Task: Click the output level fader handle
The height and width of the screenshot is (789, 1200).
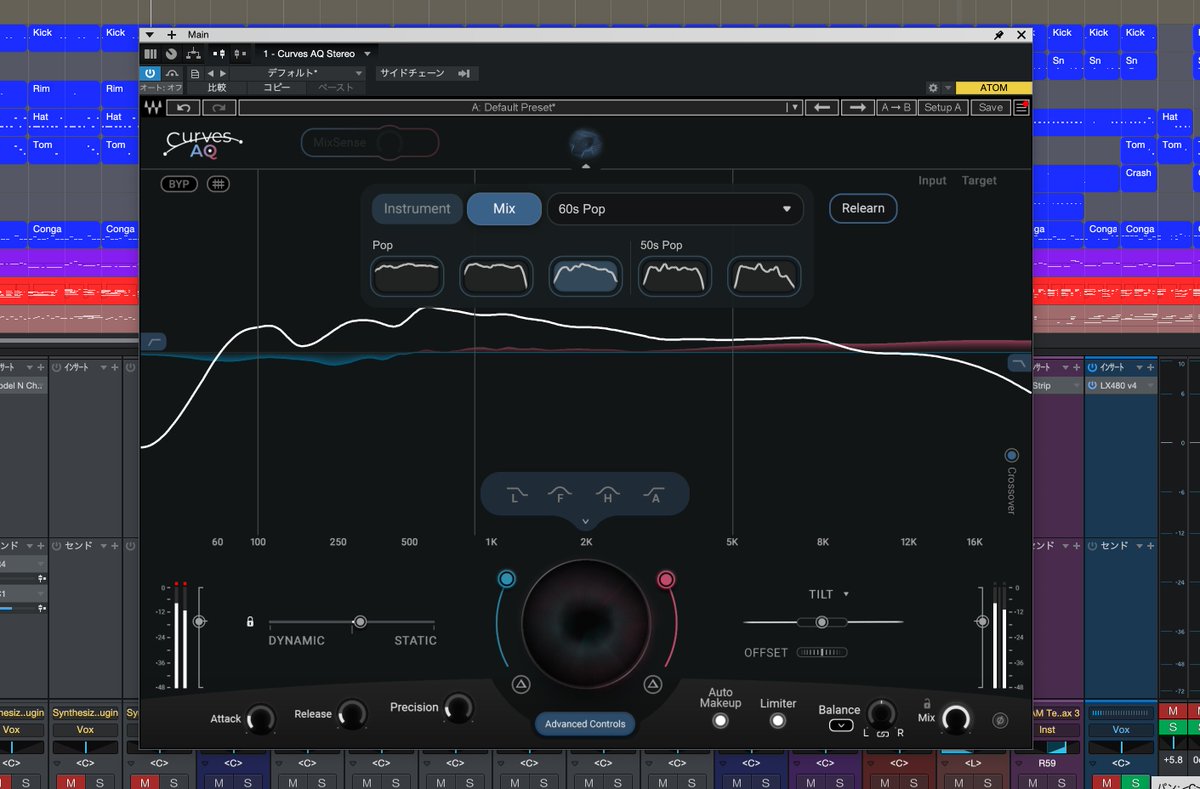Action: coord(983,622)
